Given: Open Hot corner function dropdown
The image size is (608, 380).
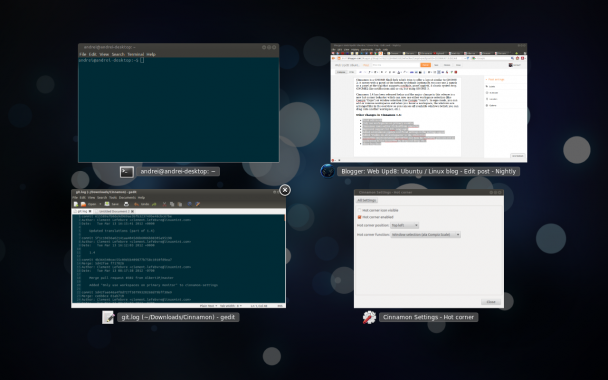Looking at the screenshot, I should point(425,235).
